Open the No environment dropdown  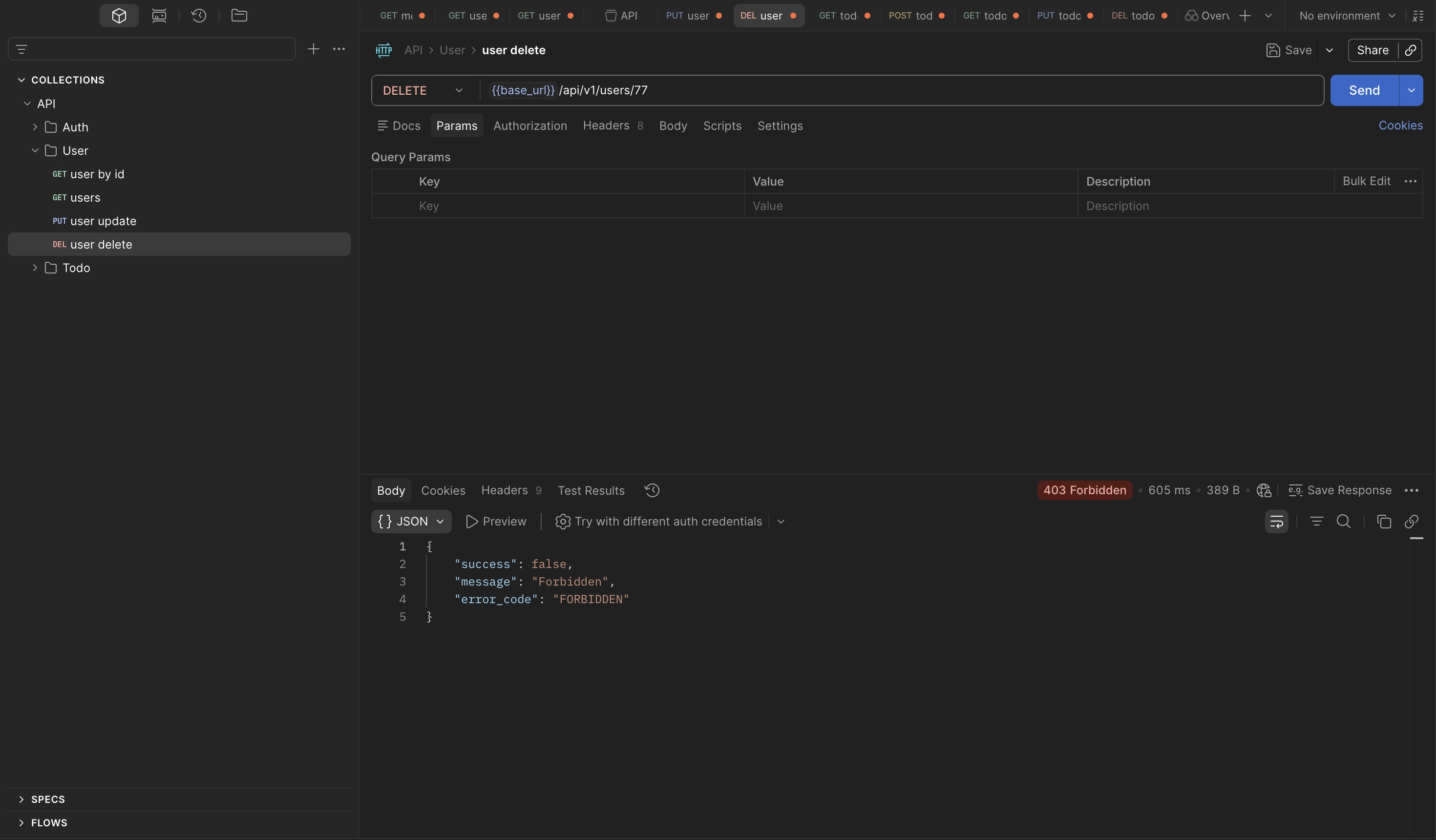[x=1347, y=16]
